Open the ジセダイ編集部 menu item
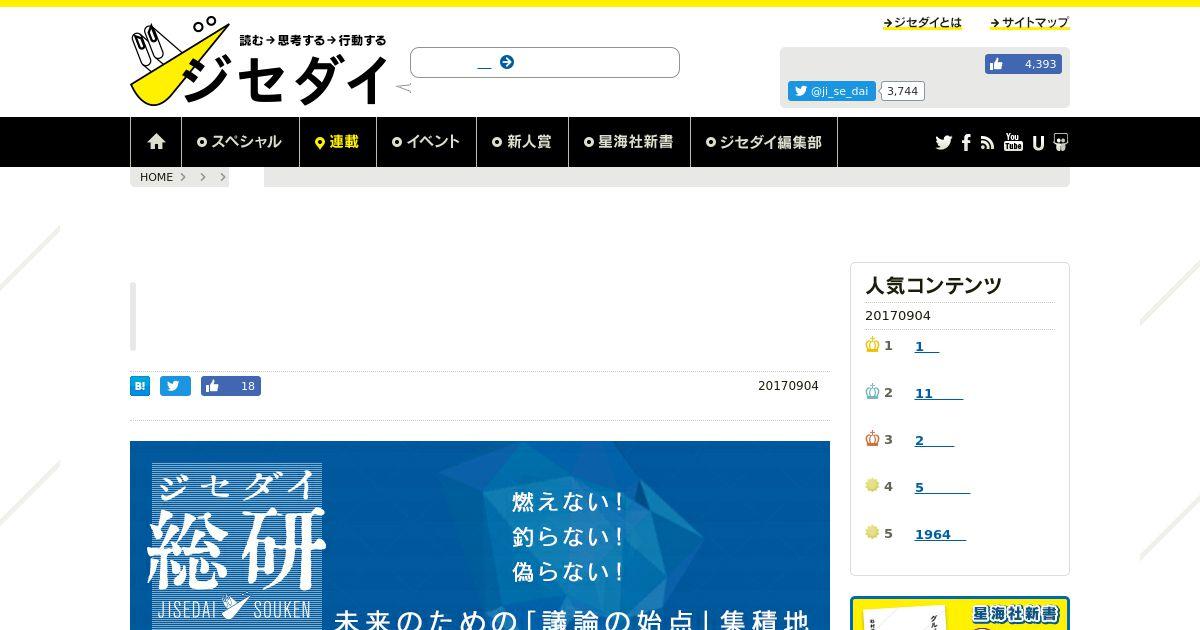This screenshot has width=1200, height=630. pos(764,142)
